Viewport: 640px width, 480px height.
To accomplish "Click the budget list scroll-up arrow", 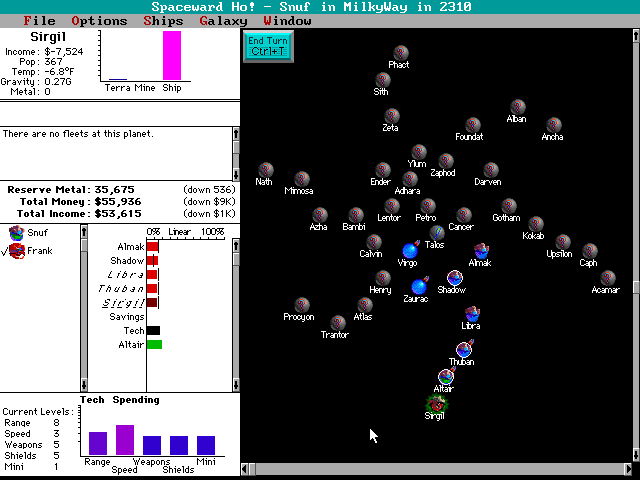I will [236, 245].
